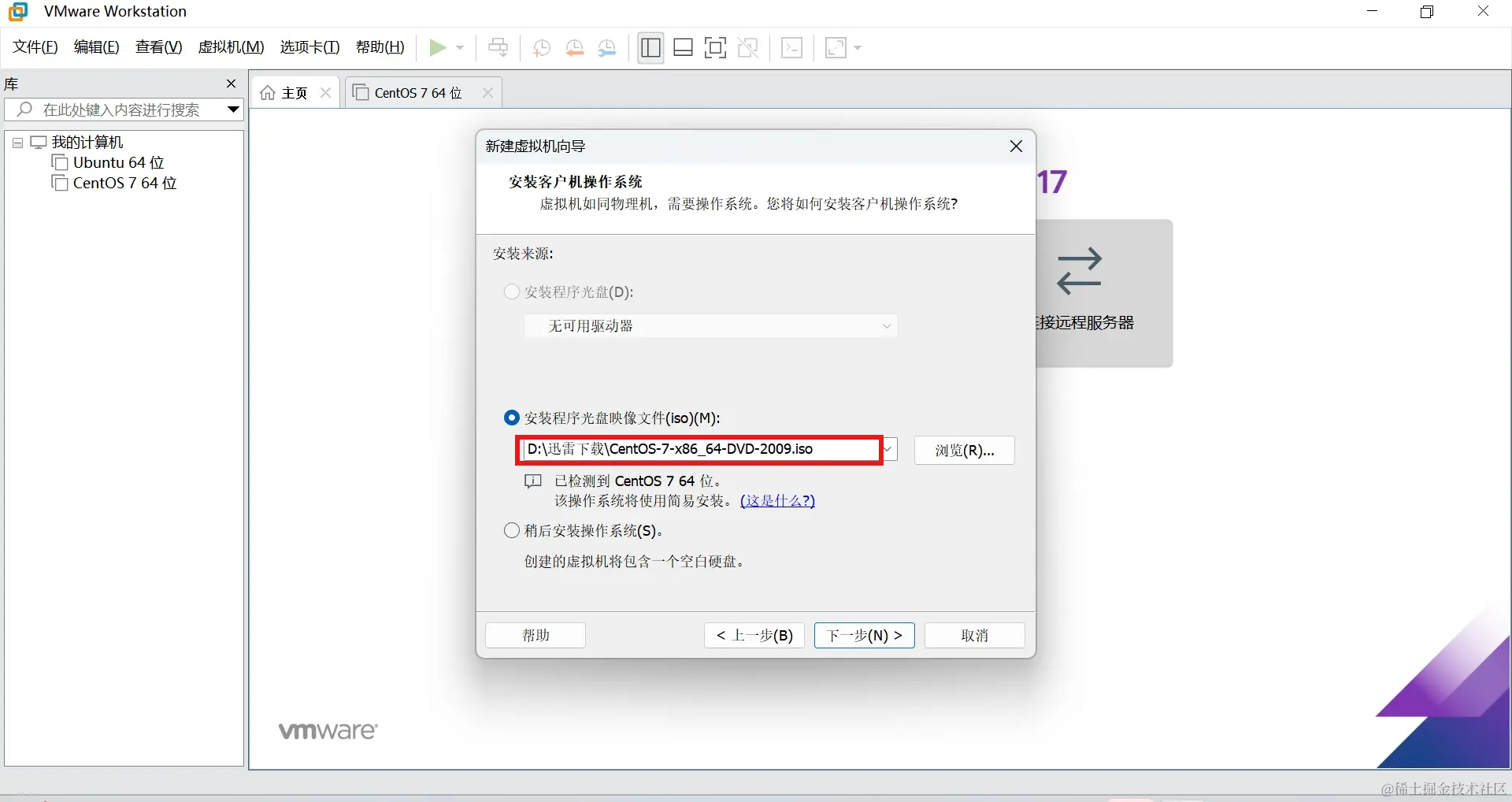Close the 主页 tab
Image resolution: width=1512 pixels, height=802 pixels.
coord(325,93)
